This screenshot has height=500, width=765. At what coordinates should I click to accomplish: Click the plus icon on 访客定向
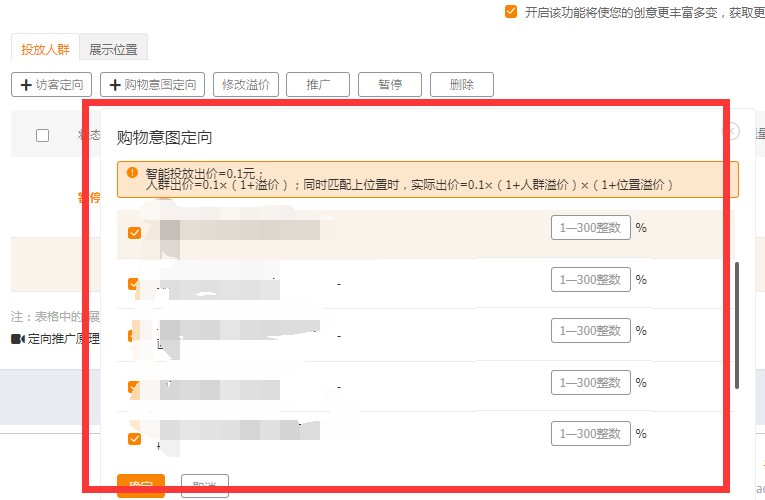(x=26, y=85)
